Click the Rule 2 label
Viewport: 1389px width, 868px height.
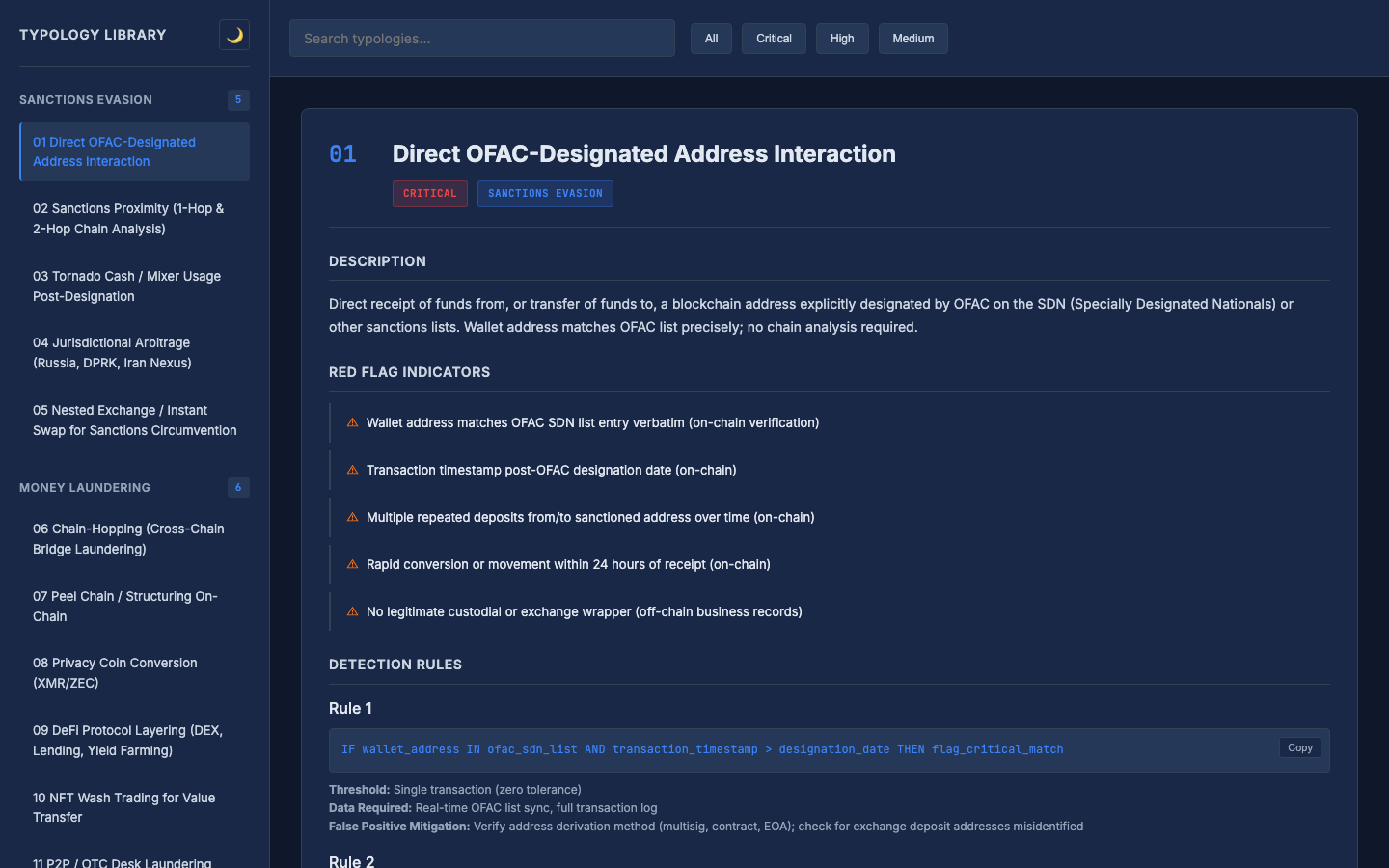click(x=351, y=860)
